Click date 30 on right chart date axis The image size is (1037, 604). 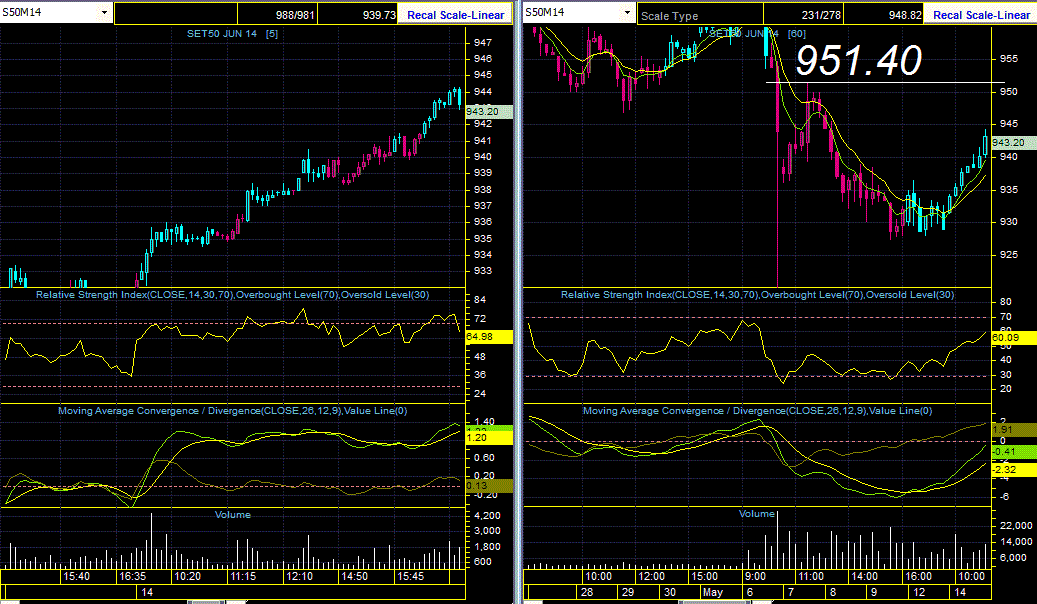point(670,592)
